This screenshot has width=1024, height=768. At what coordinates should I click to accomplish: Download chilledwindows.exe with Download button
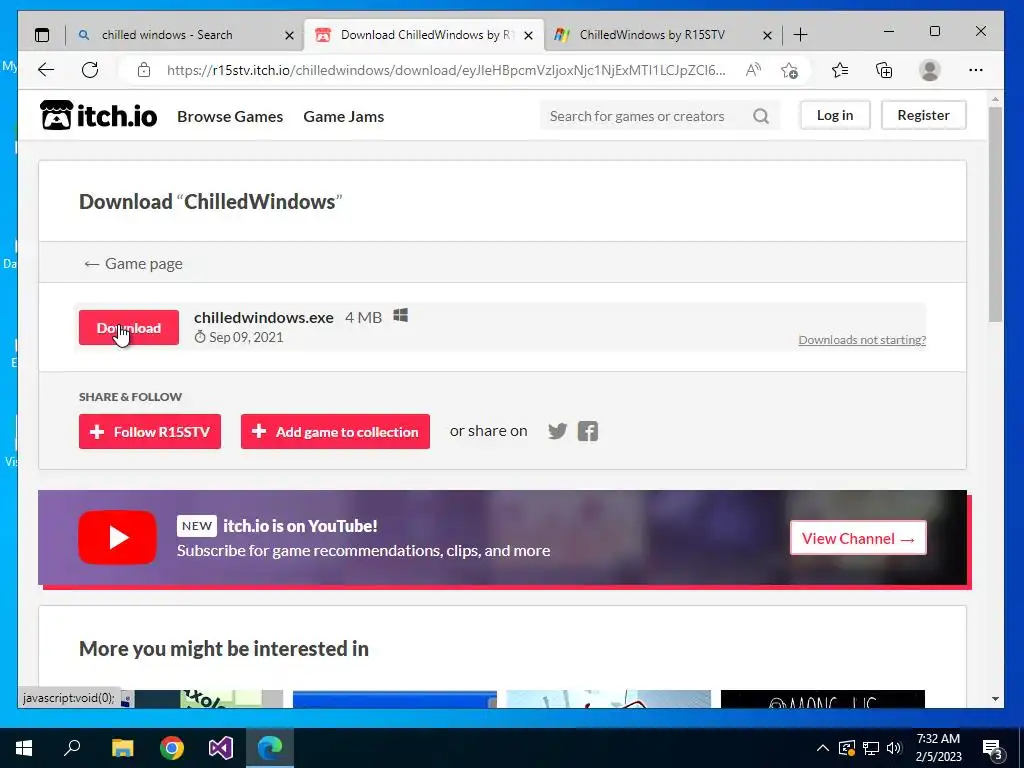[129, 327]
